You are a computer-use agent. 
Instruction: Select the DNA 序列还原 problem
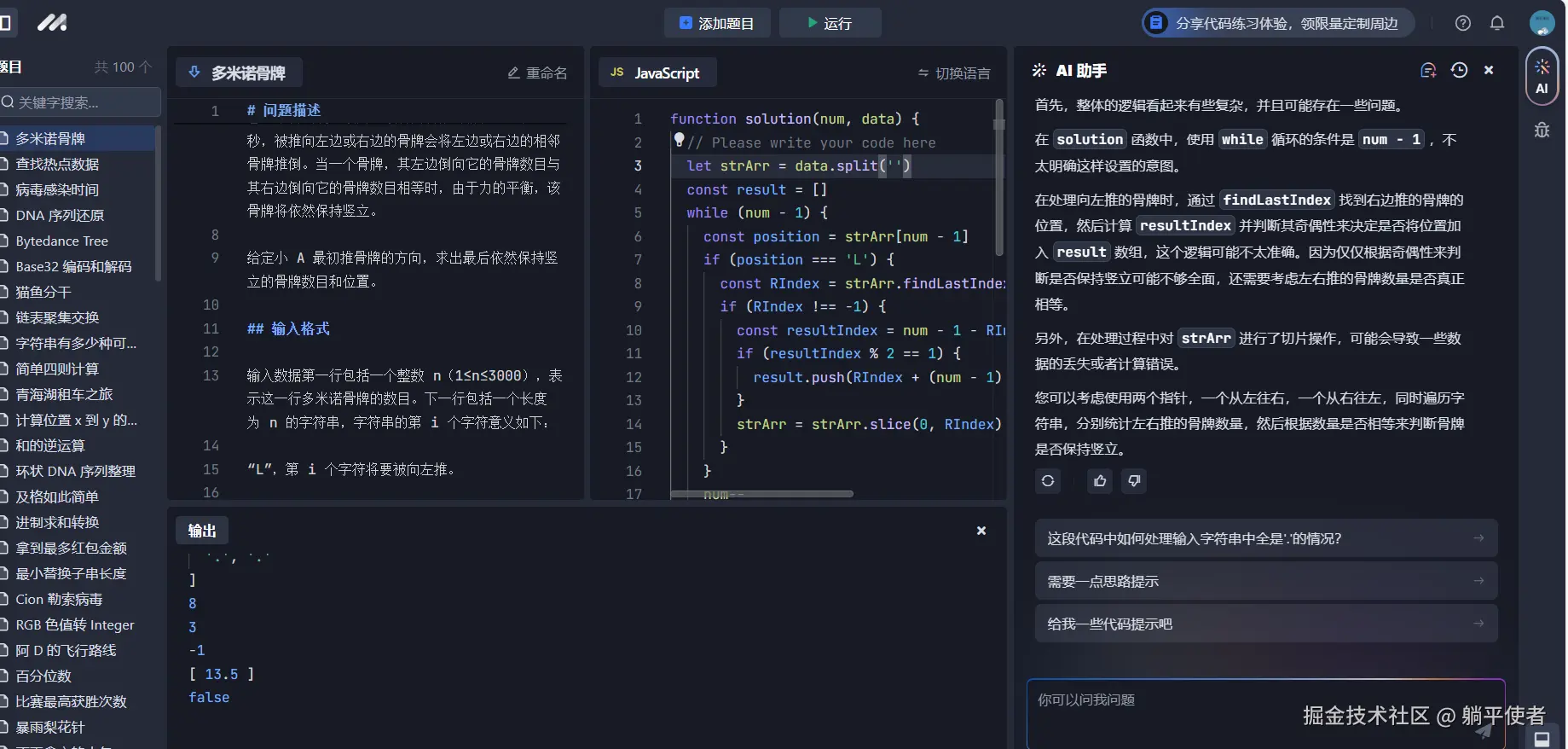click(x=77, y=215)
